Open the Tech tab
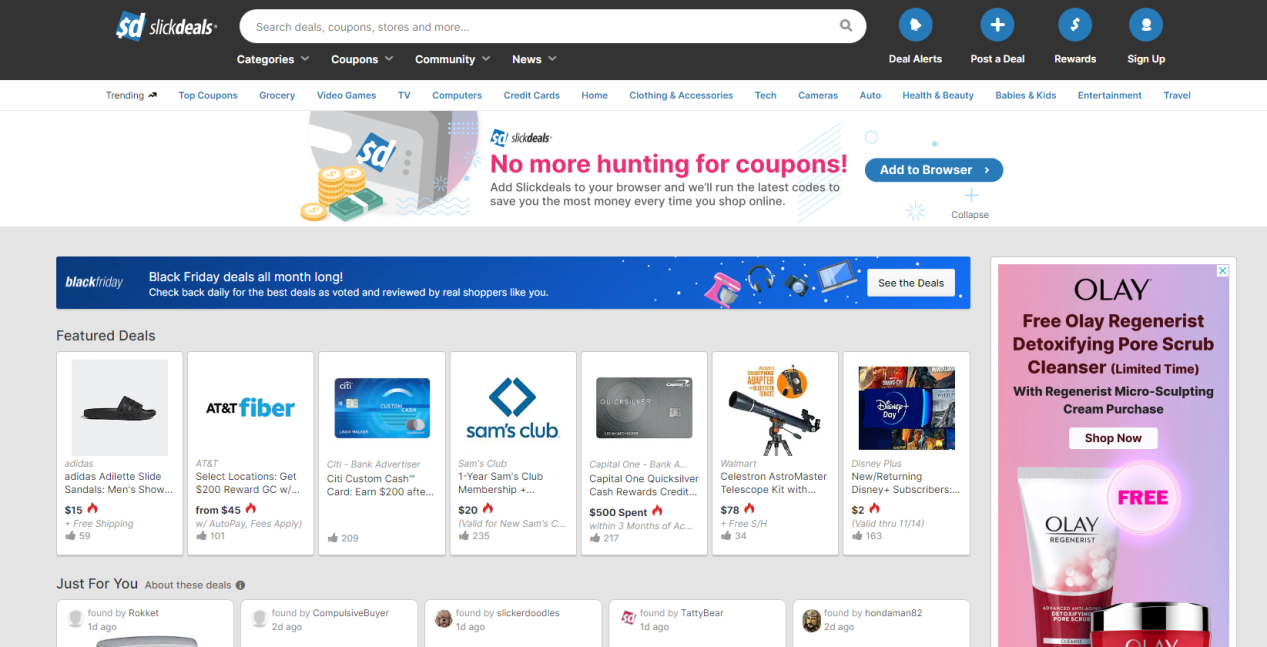Image resolution: width=1267 pixels, height=647 pixels. pyautogui.click(x=766, y=95)
